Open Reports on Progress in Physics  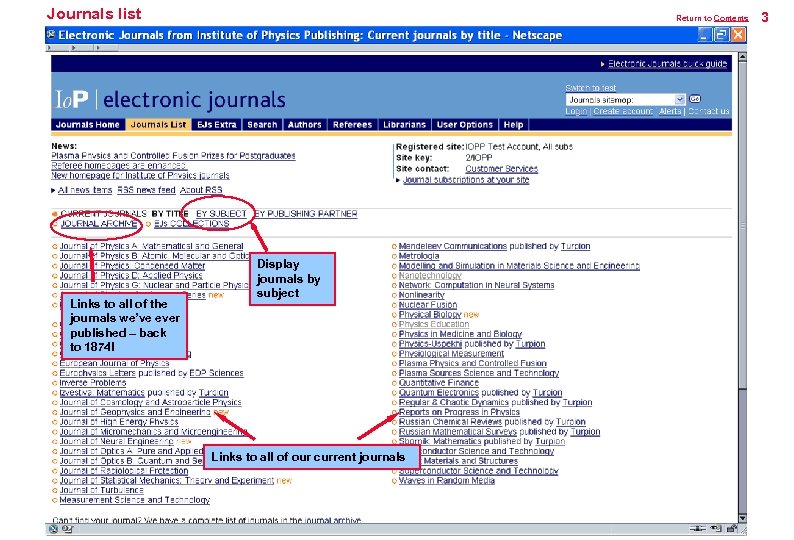(459, 412)
